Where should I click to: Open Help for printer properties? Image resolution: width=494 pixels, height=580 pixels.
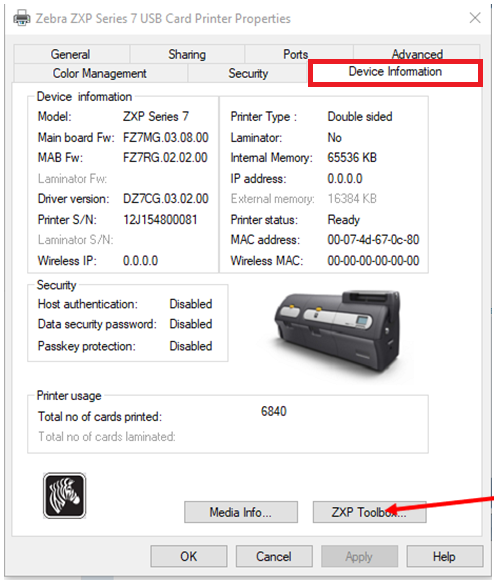pos(444,556)
